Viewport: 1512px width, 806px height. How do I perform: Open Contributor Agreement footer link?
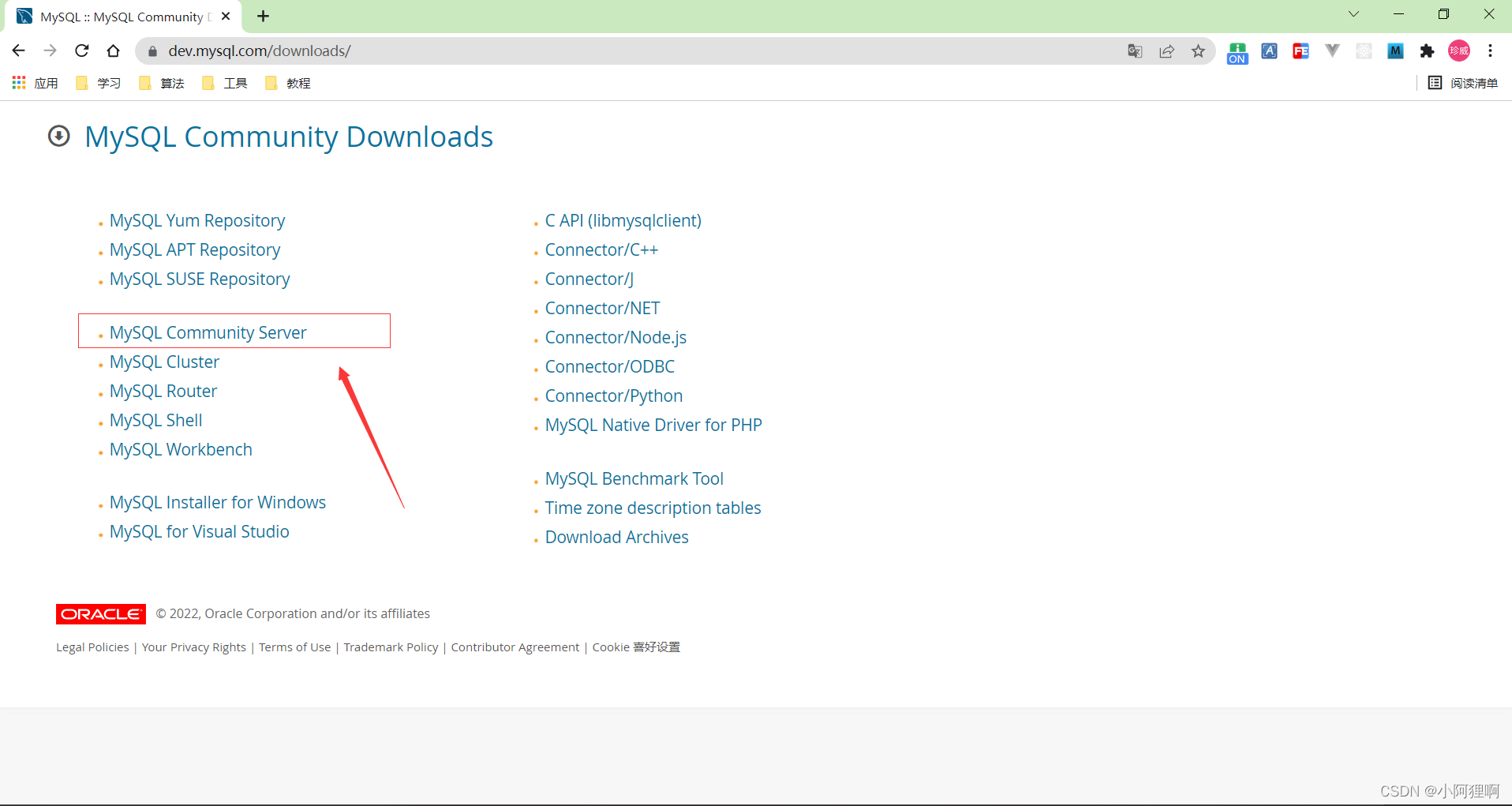[515, 647]
